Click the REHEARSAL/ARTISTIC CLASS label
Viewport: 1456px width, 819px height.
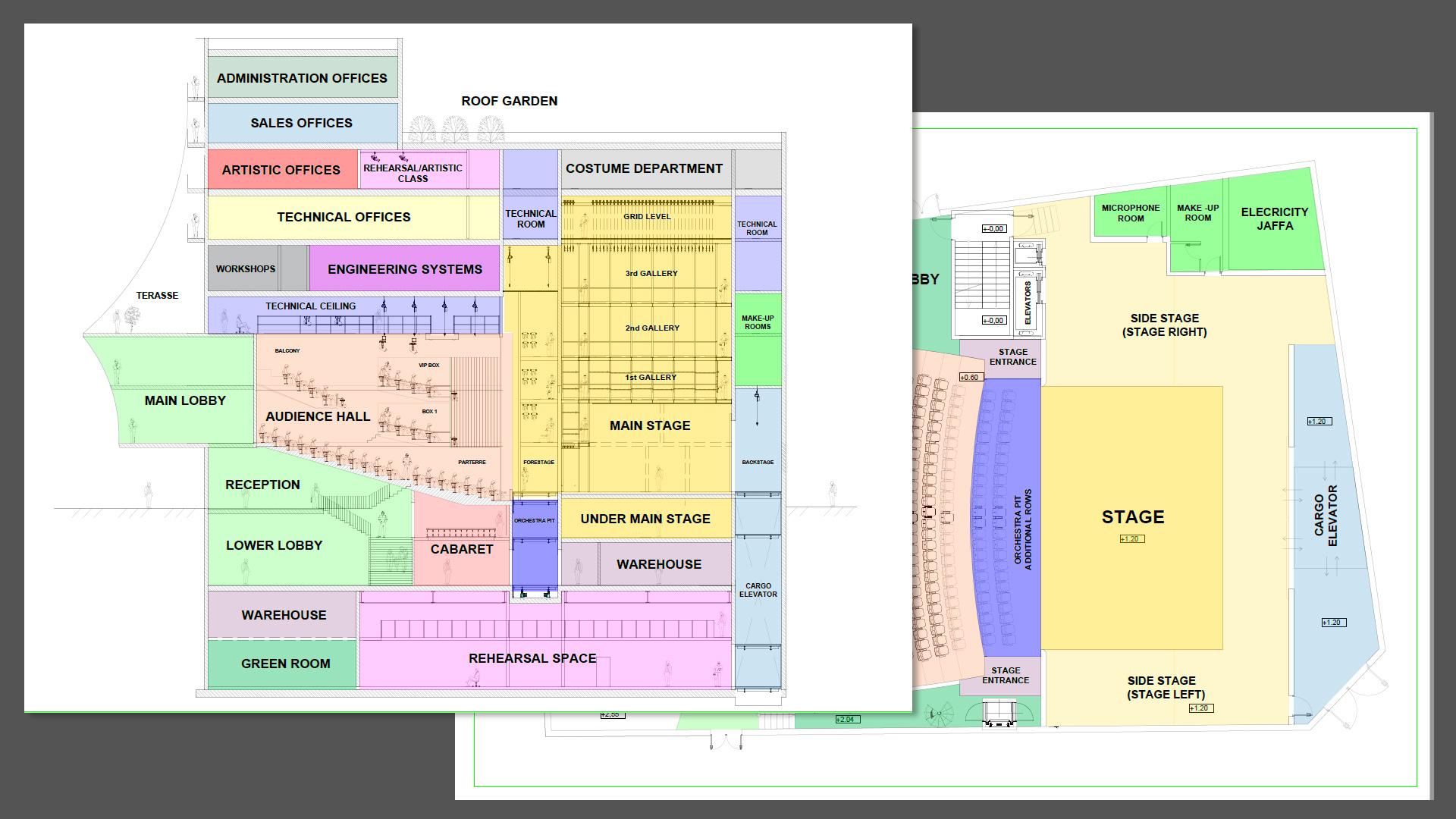coord(413,173)
